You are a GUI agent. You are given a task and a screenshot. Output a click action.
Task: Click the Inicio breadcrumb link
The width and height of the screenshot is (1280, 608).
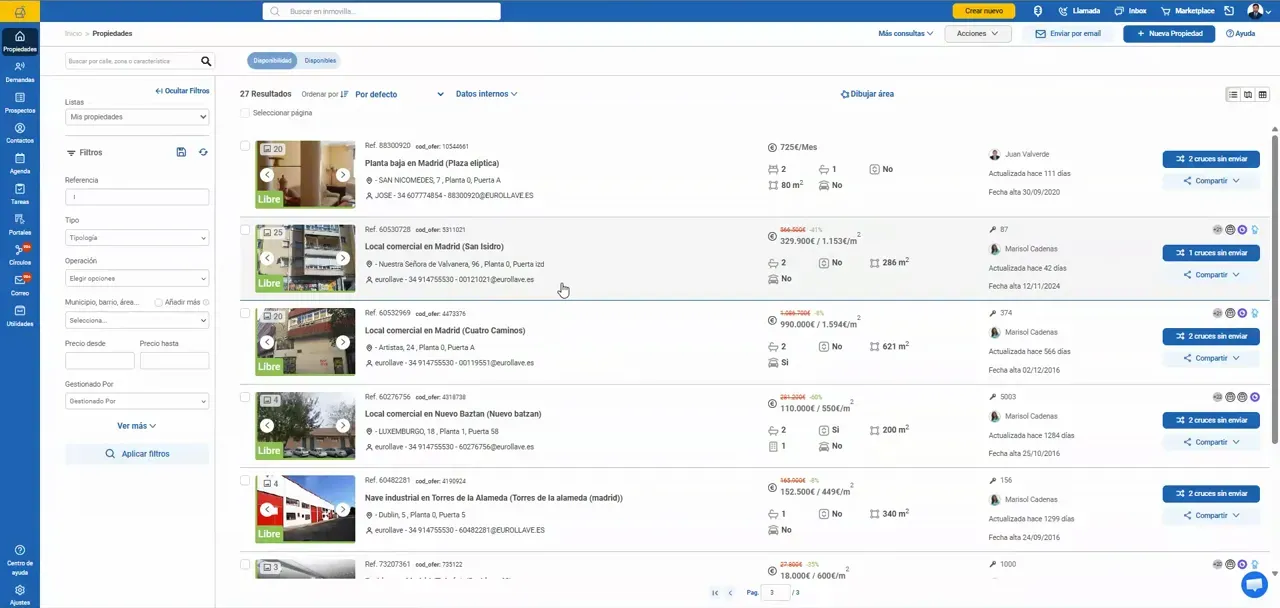pos(73,33)
